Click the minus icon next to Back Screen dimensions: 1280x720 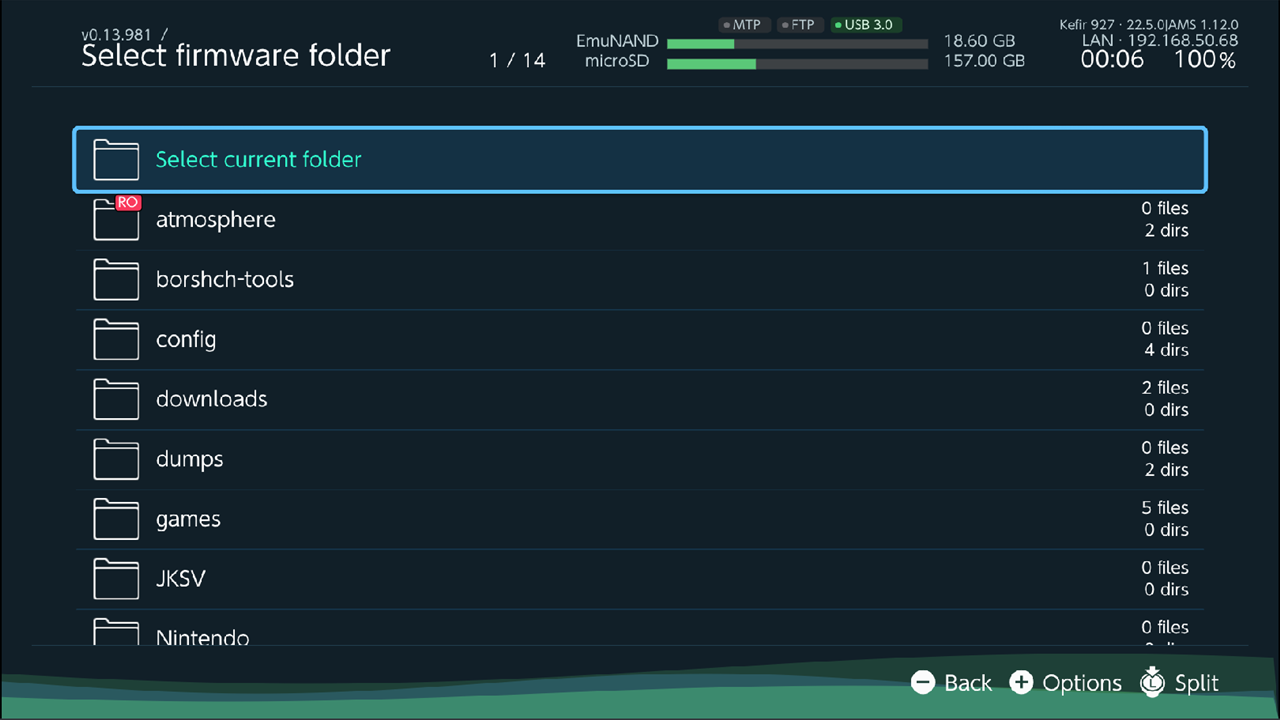[923, 683]
